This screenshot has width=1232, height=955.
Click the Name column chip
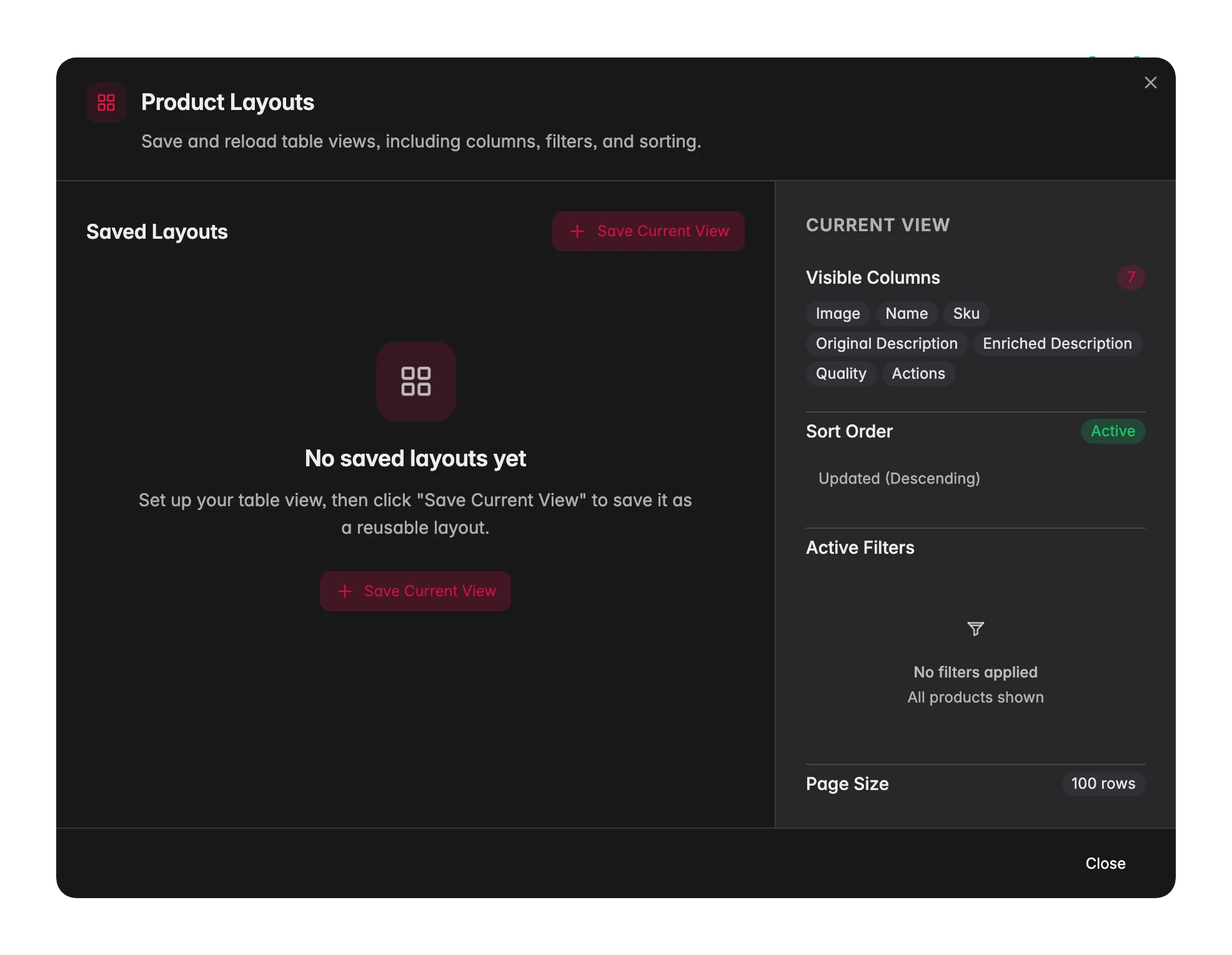tap(907, 314)
